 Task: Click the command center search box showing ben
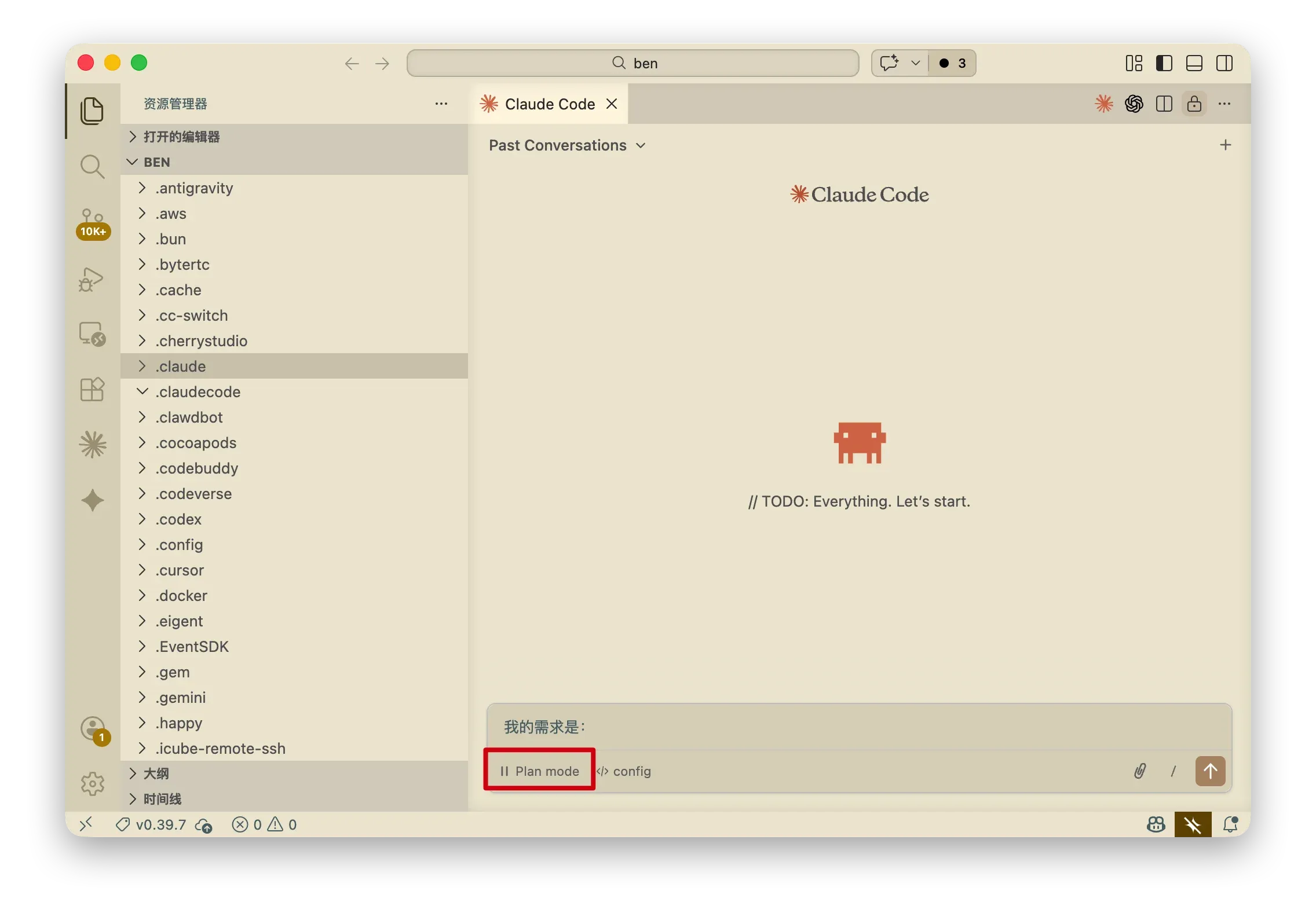pyautogui.click(x=633, y=63)
